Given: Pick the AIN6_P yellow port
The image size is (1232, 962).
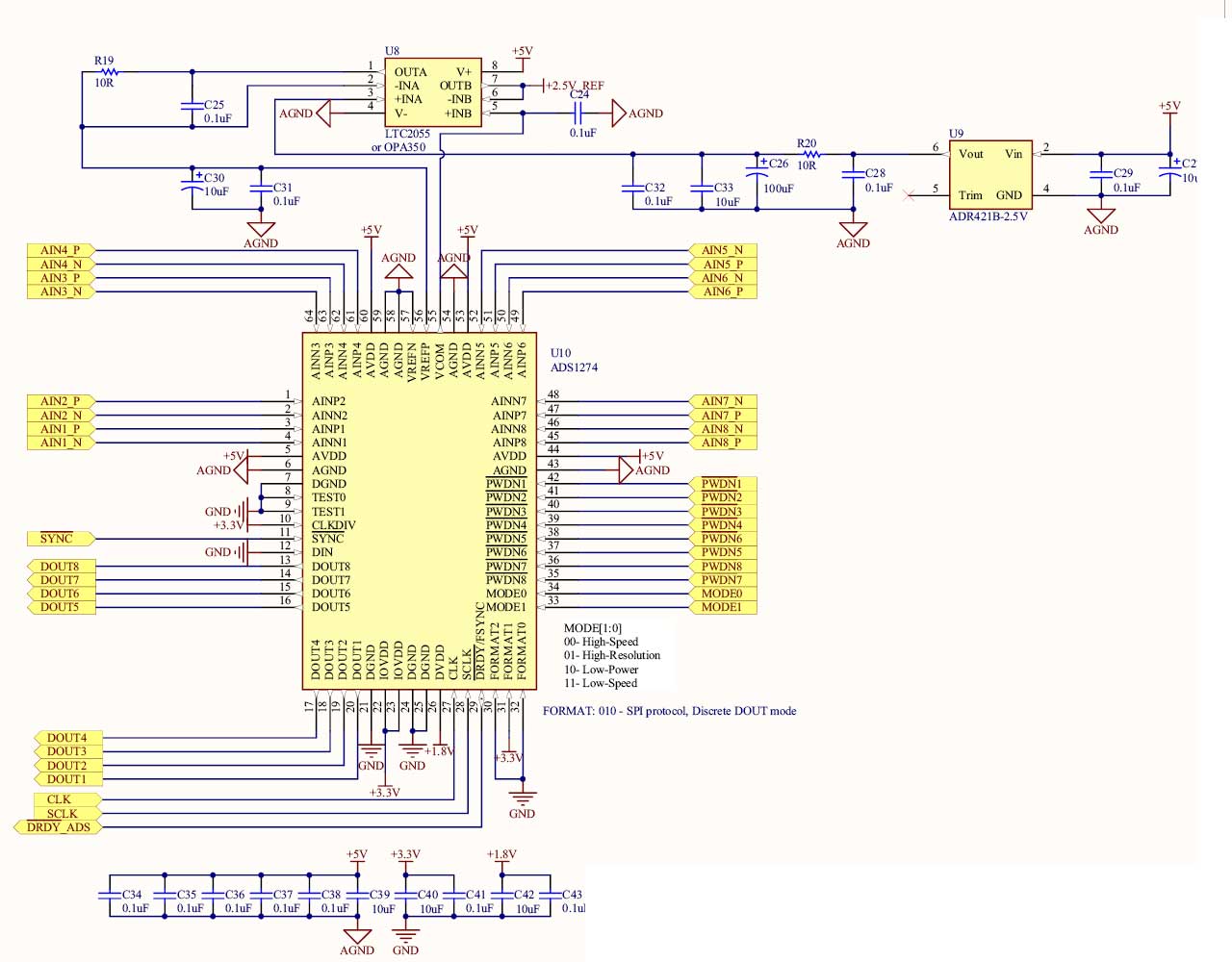Looking at the screenshot, I should point(723,291).
